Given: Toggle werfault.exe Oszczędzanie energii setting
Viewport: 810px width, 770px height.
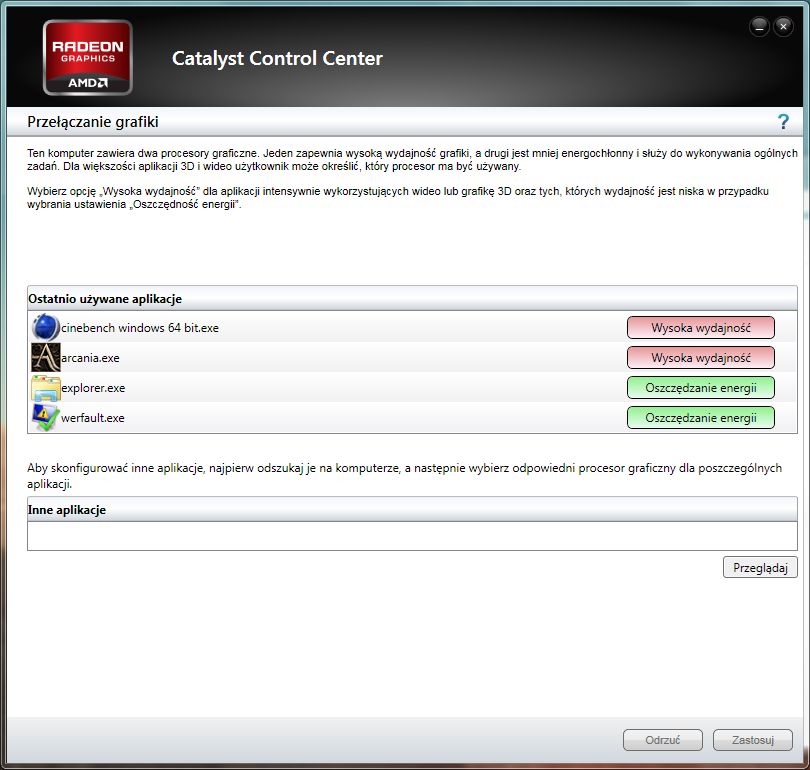Looking at the screenshot, I should pyautogui.click(x=700, y=418).
